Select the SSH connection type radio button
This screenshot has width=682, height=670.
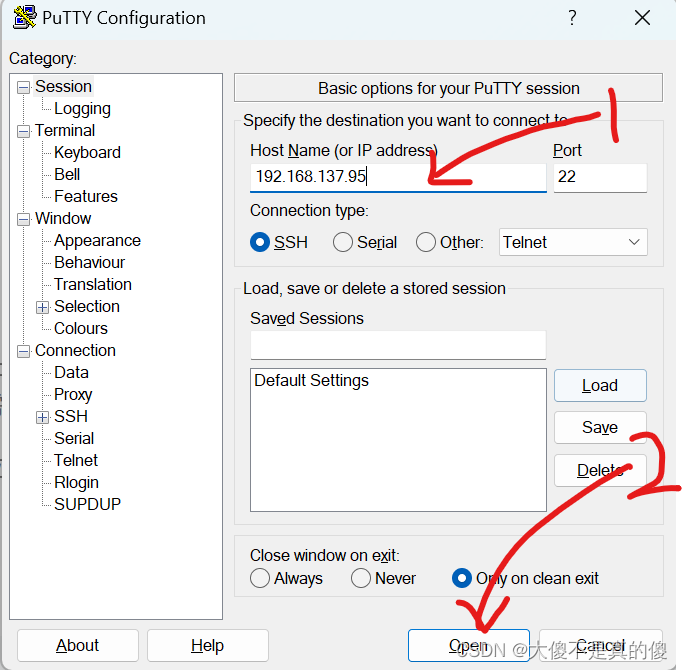tap(260, 242)
